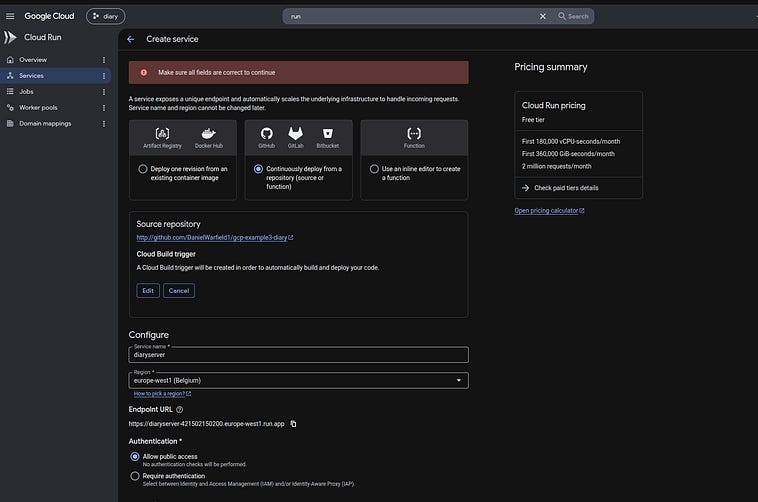
Task: Click the Cloud Run product icon
Action: (x=10, y=37)
